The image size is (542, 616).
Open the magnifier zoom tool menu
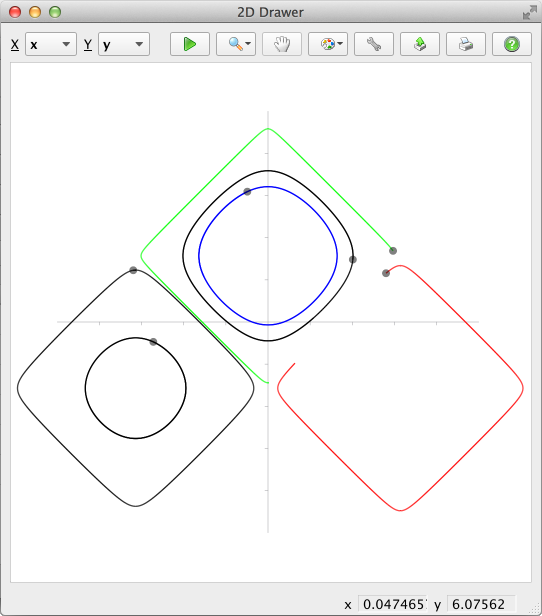pos(236,44)
